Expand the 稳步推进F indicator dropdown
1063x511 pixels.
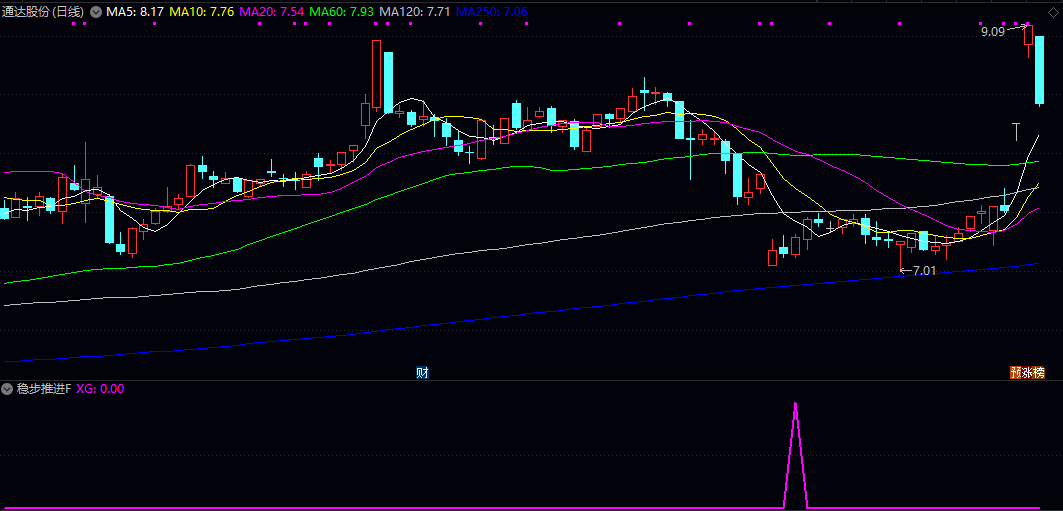click(7, 389)
